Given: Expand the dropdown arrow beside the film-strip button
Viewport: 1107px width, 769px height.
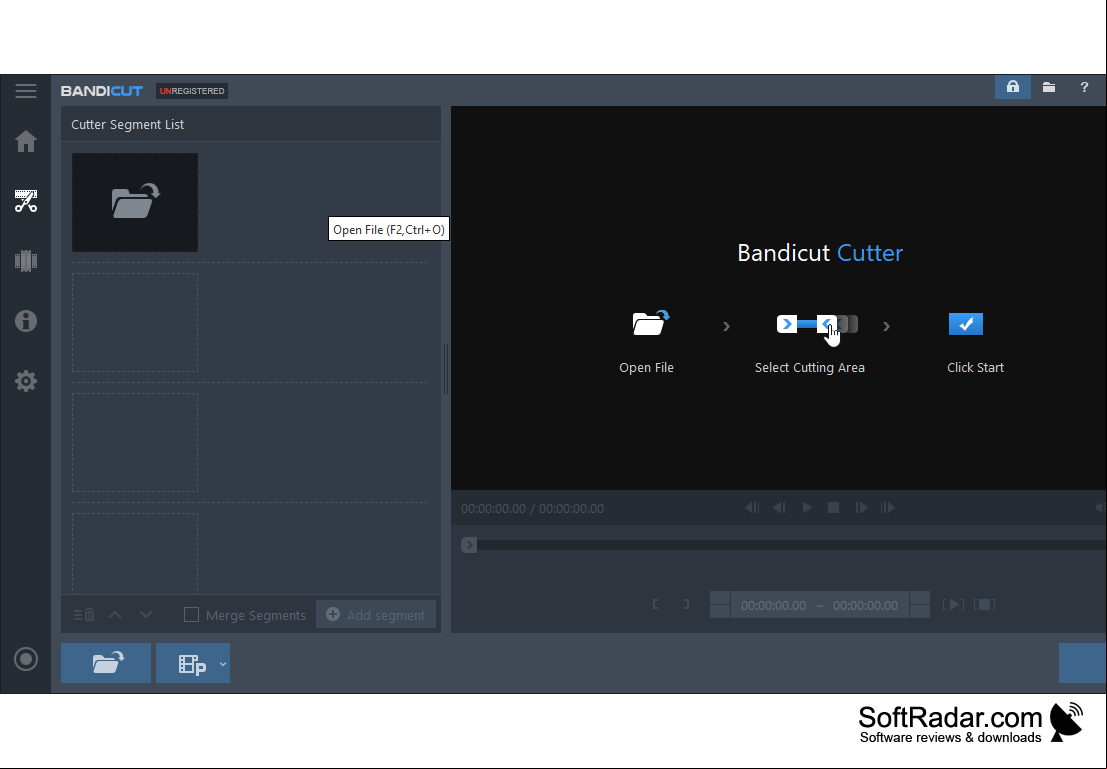Looking at the screenshot, I should [223, 664].
